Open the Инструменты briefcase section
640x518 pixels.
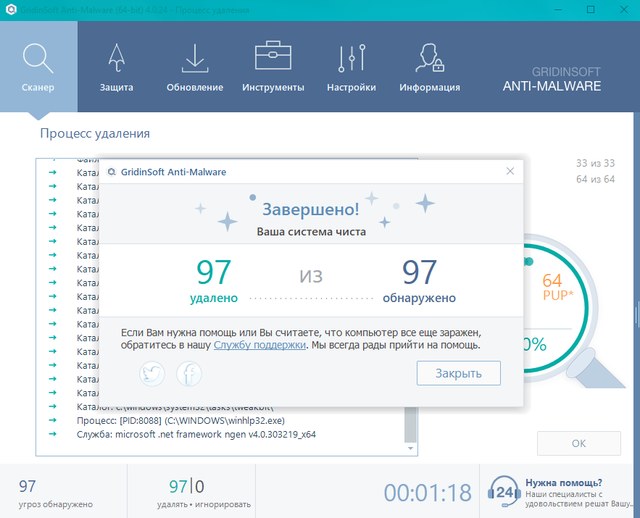pyautogui.click(x=273, y=65)
